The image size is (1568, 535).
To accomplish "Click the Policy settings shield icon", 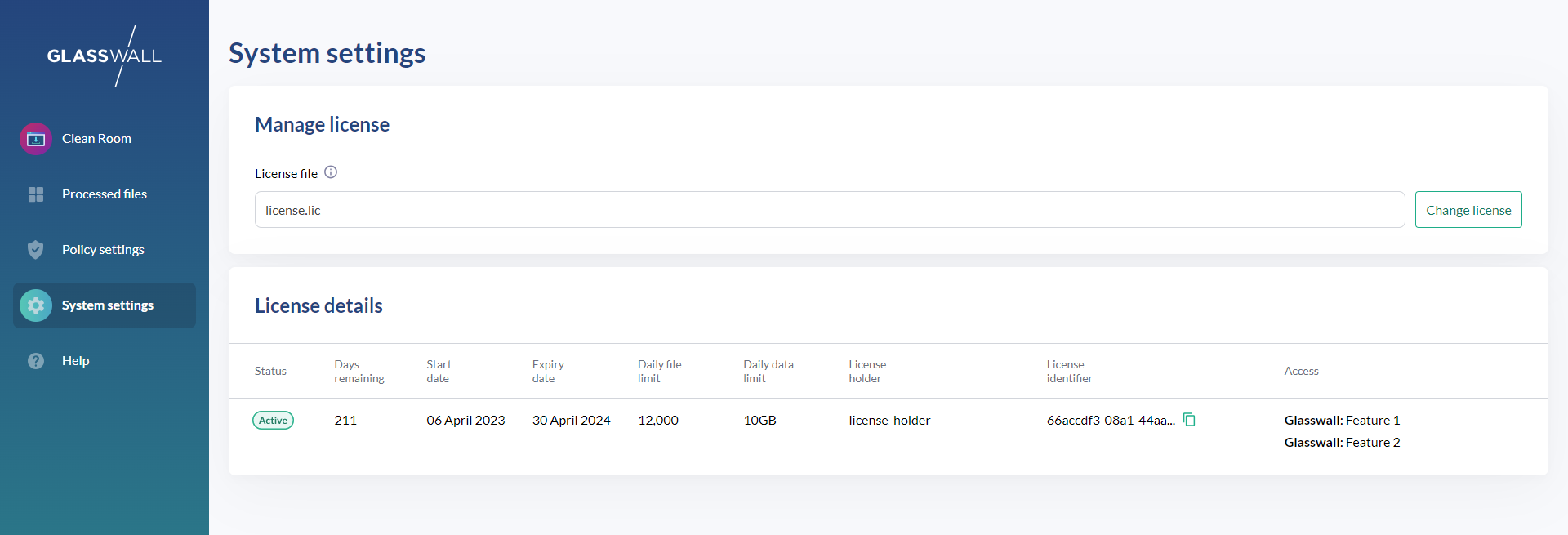I will (x=36, y=250).
